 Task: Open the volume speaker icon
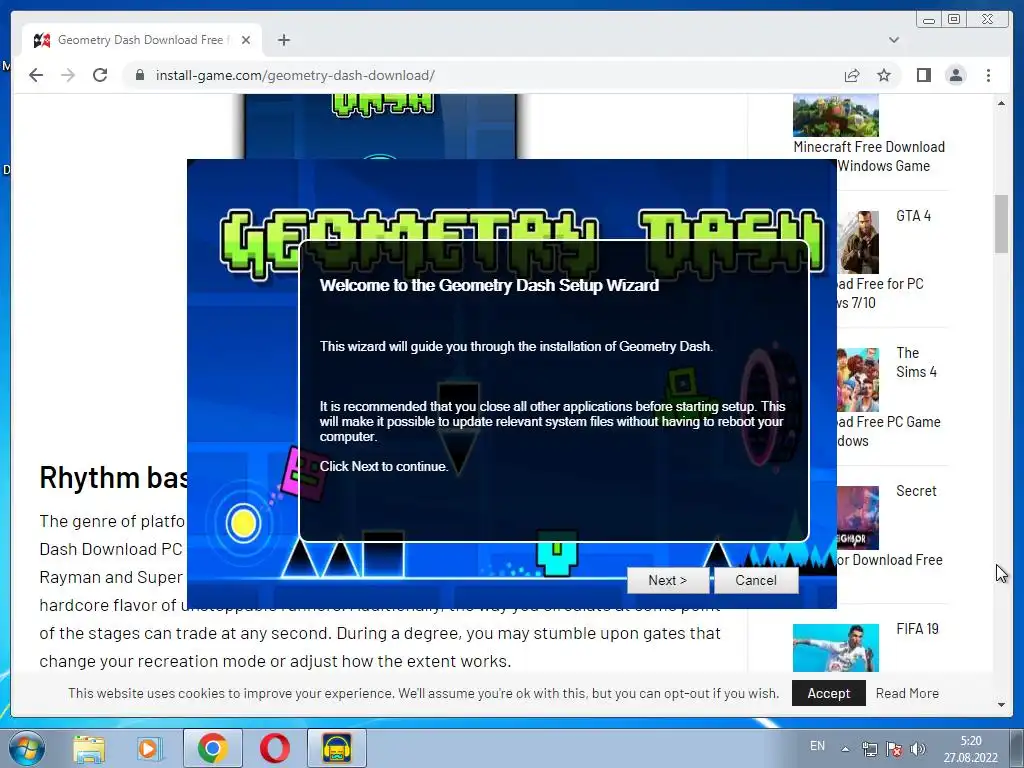pyautogui.click(x=918, y=749)
